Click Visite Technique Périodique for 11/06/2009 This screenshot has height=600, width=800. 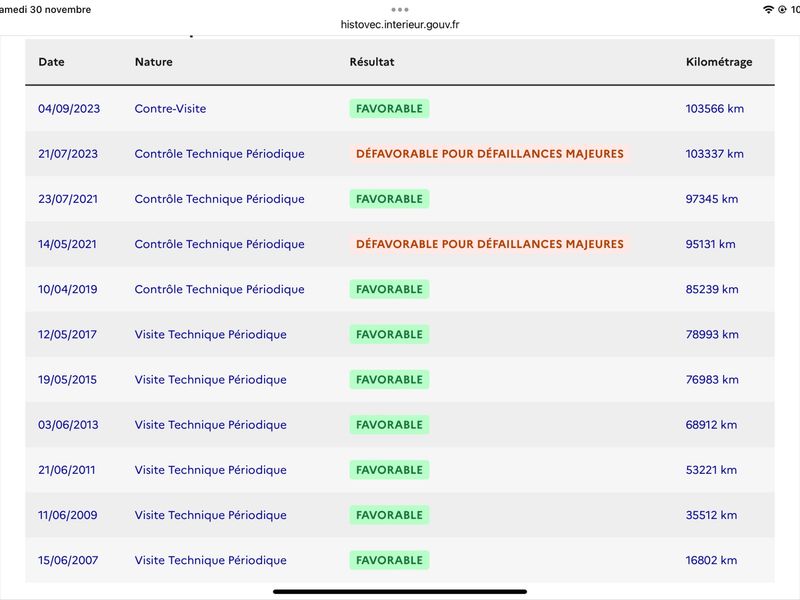point(211,515)
